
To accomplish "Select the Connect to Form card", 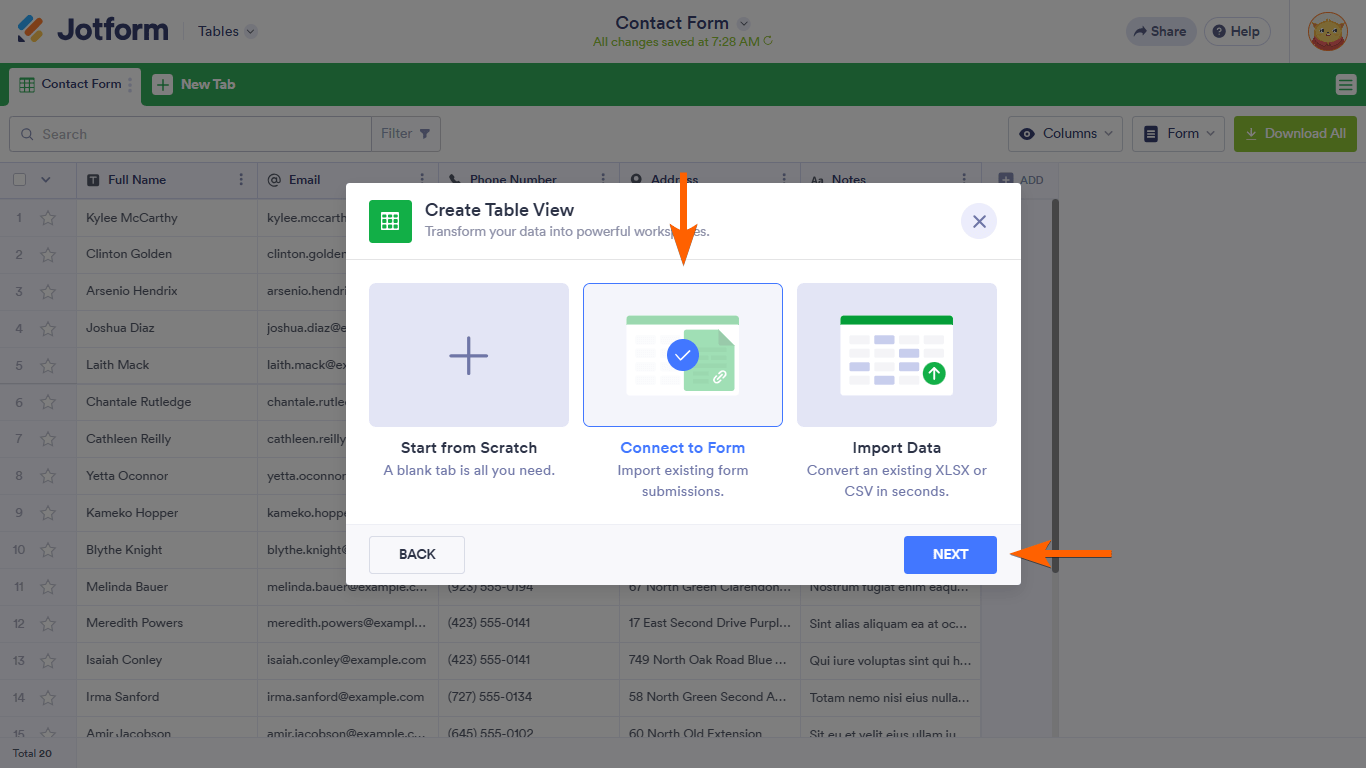I will tap(683, 355).
